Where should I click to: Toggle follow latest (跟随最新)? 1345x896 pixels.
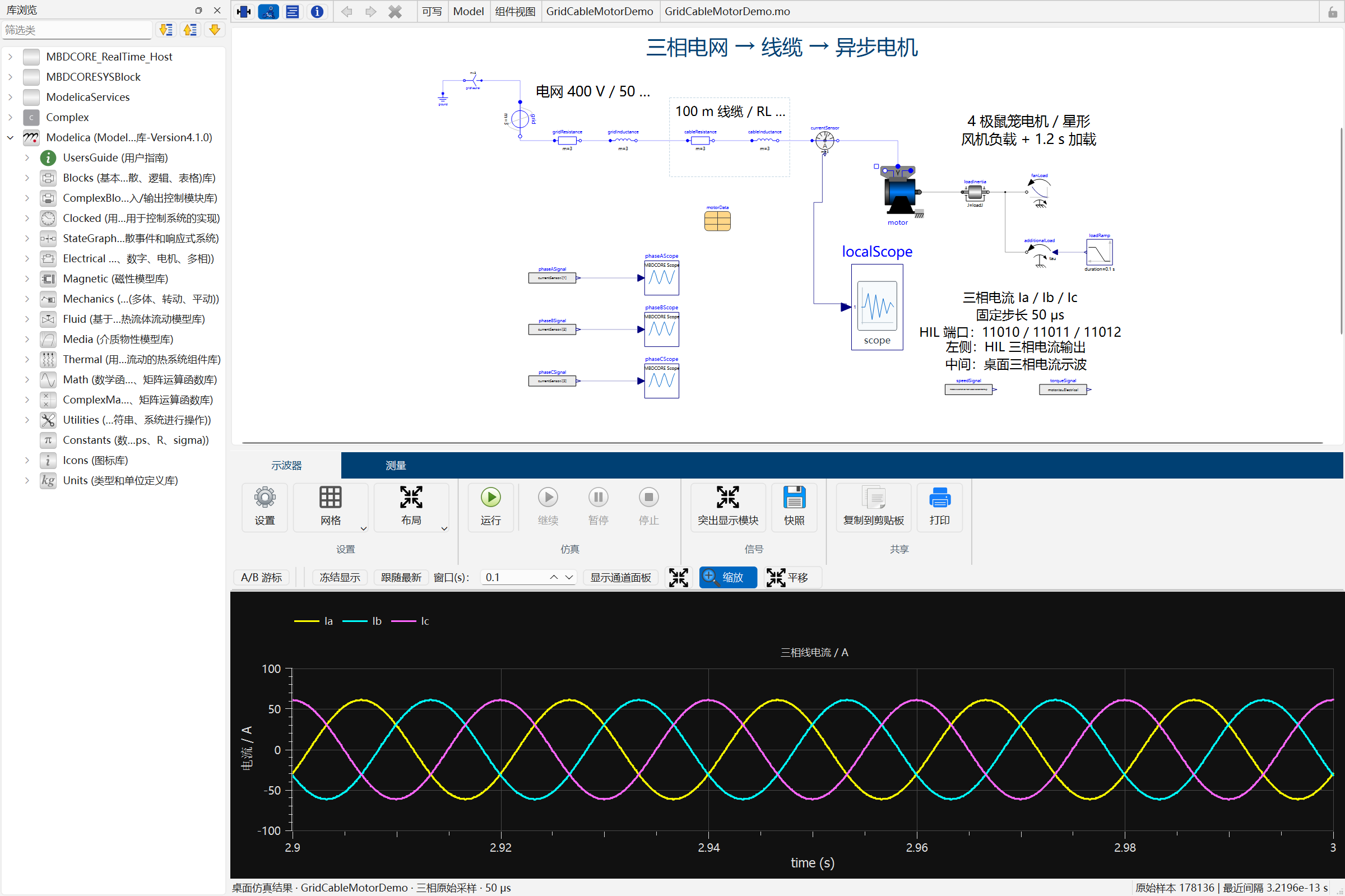click(401, 578)
